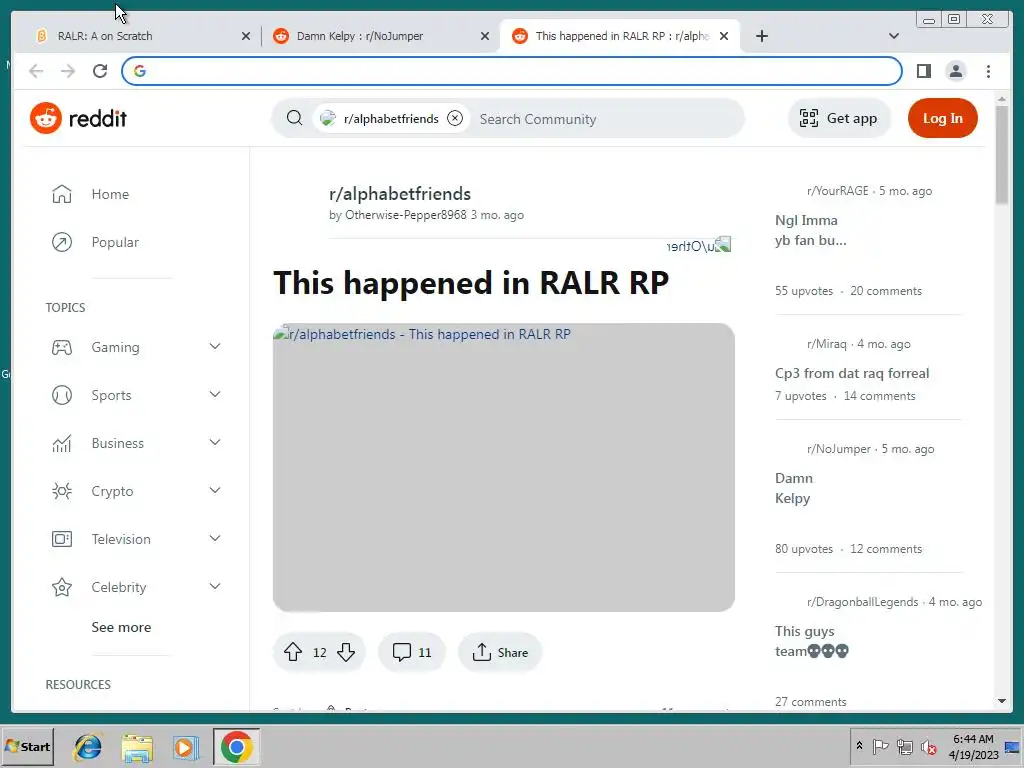1024x768 pixels.
Task: Click the vertical scrollbar thumb
Action: point(1001,155)
